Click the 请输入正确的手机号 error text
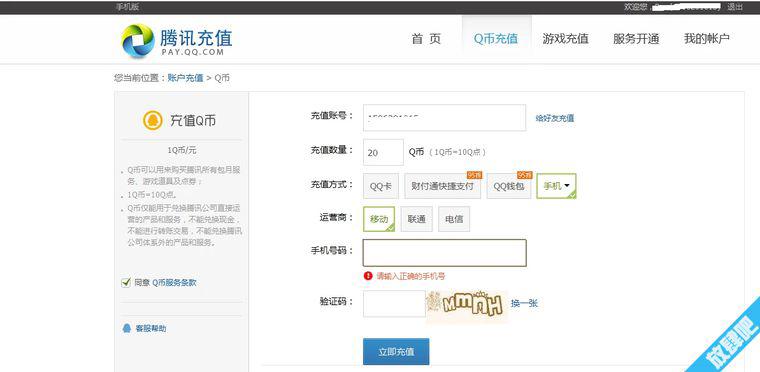The height and width of the screenshot is (372, 760). tap(411, 276)
